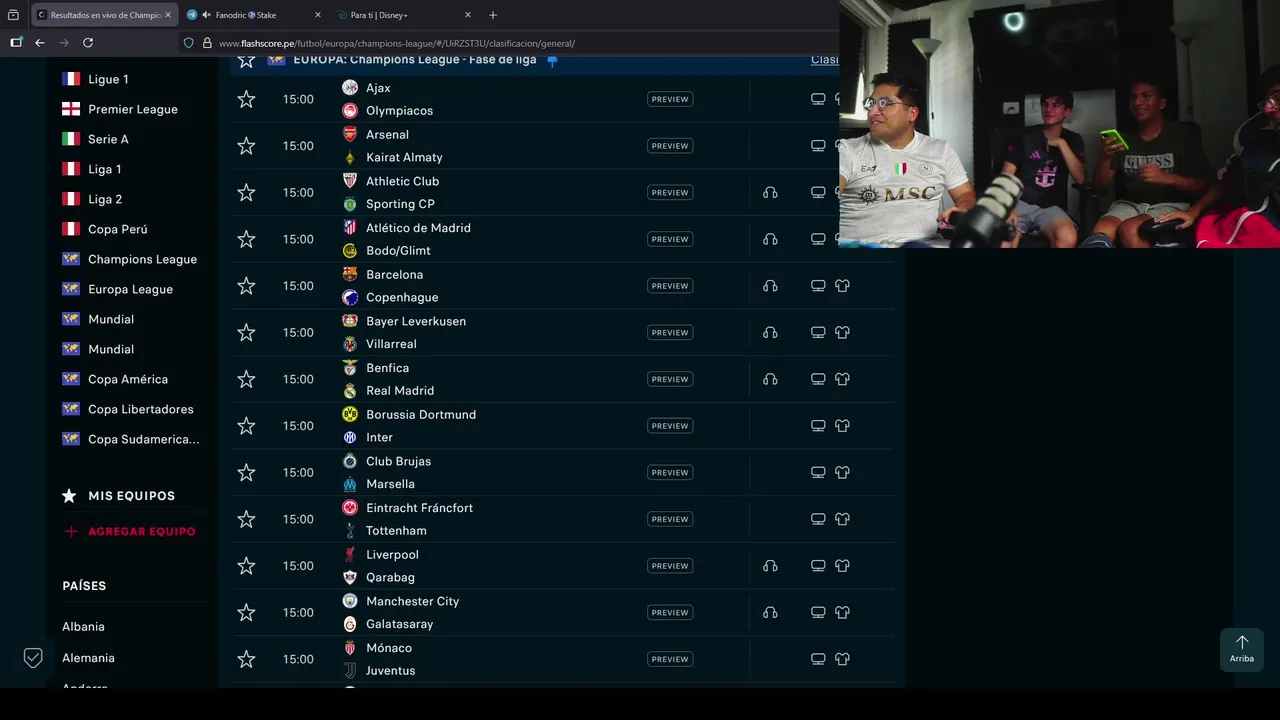Click the Tottenham team name
Viewport: 1280px width, 720px height.
coord(396,531)
